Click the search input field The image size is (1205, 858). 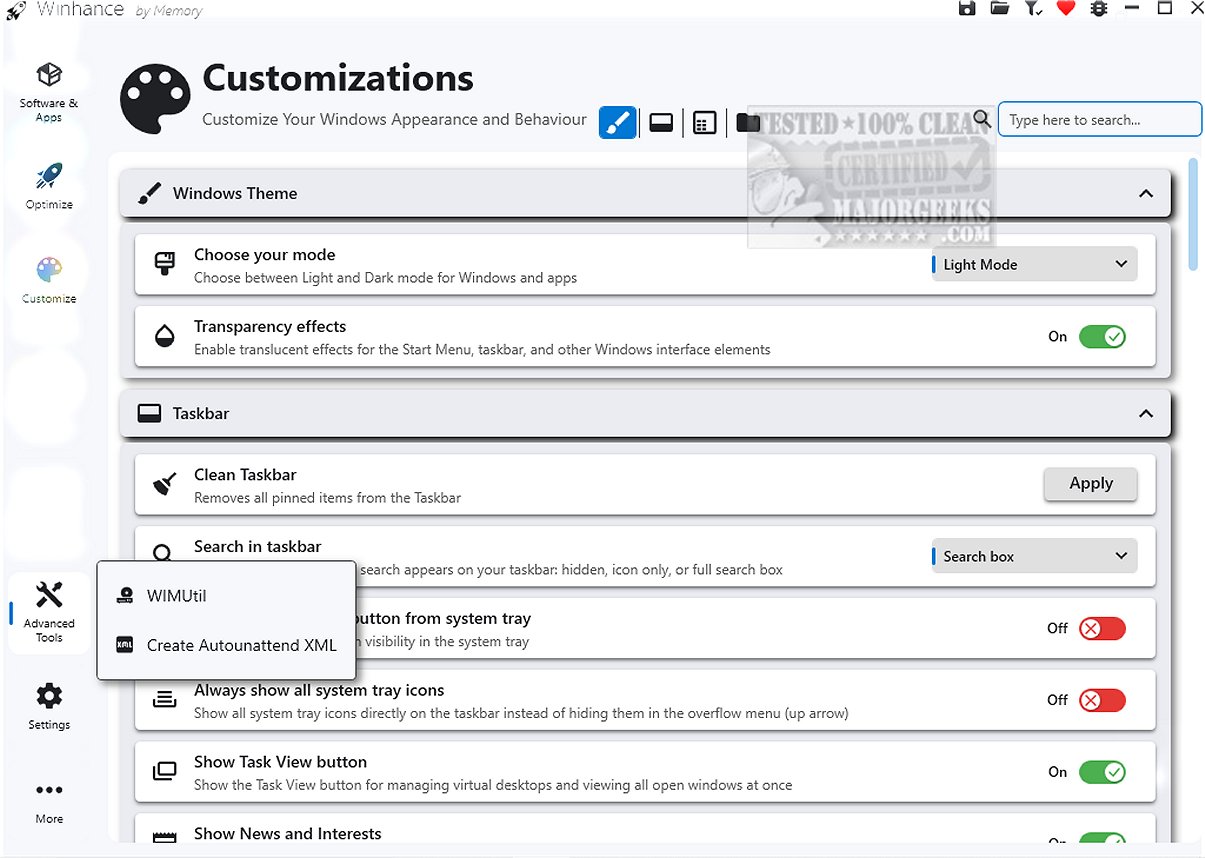[x=1099, y=119]
